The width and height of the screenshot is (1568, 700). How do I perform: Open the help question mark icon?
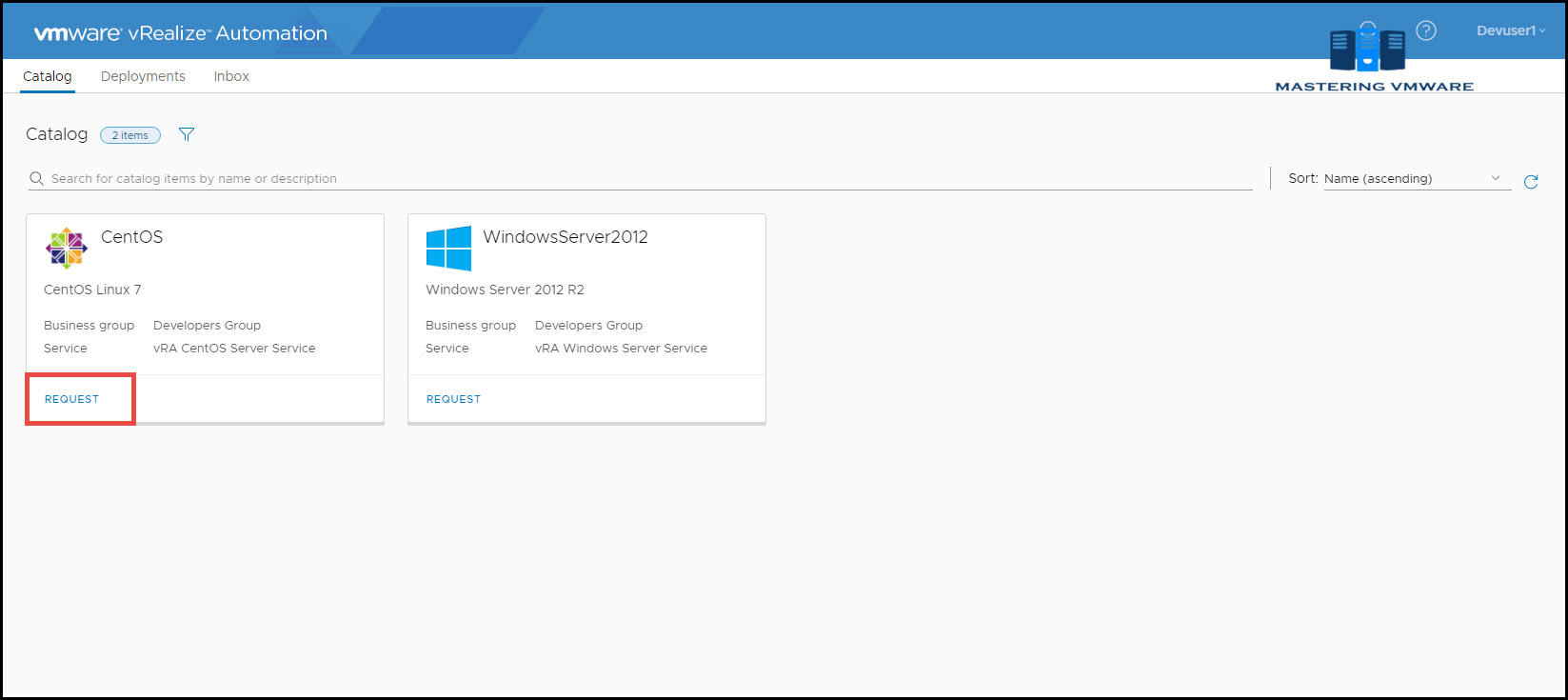(x=1425, y=30)
